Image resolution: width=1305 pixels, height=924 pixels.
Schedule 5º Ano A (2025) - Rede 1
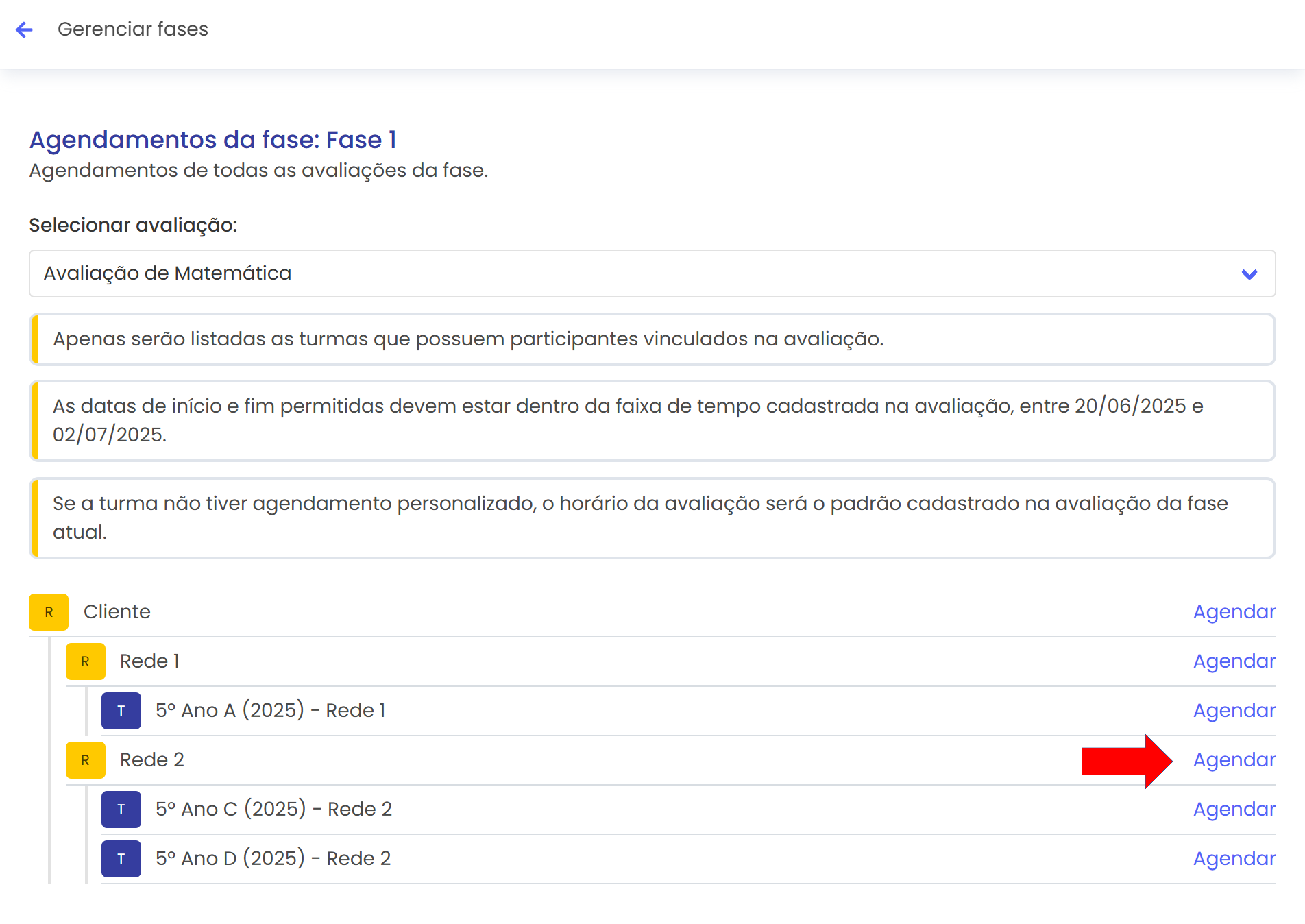pyautogui.click(x=1234, y=711)
